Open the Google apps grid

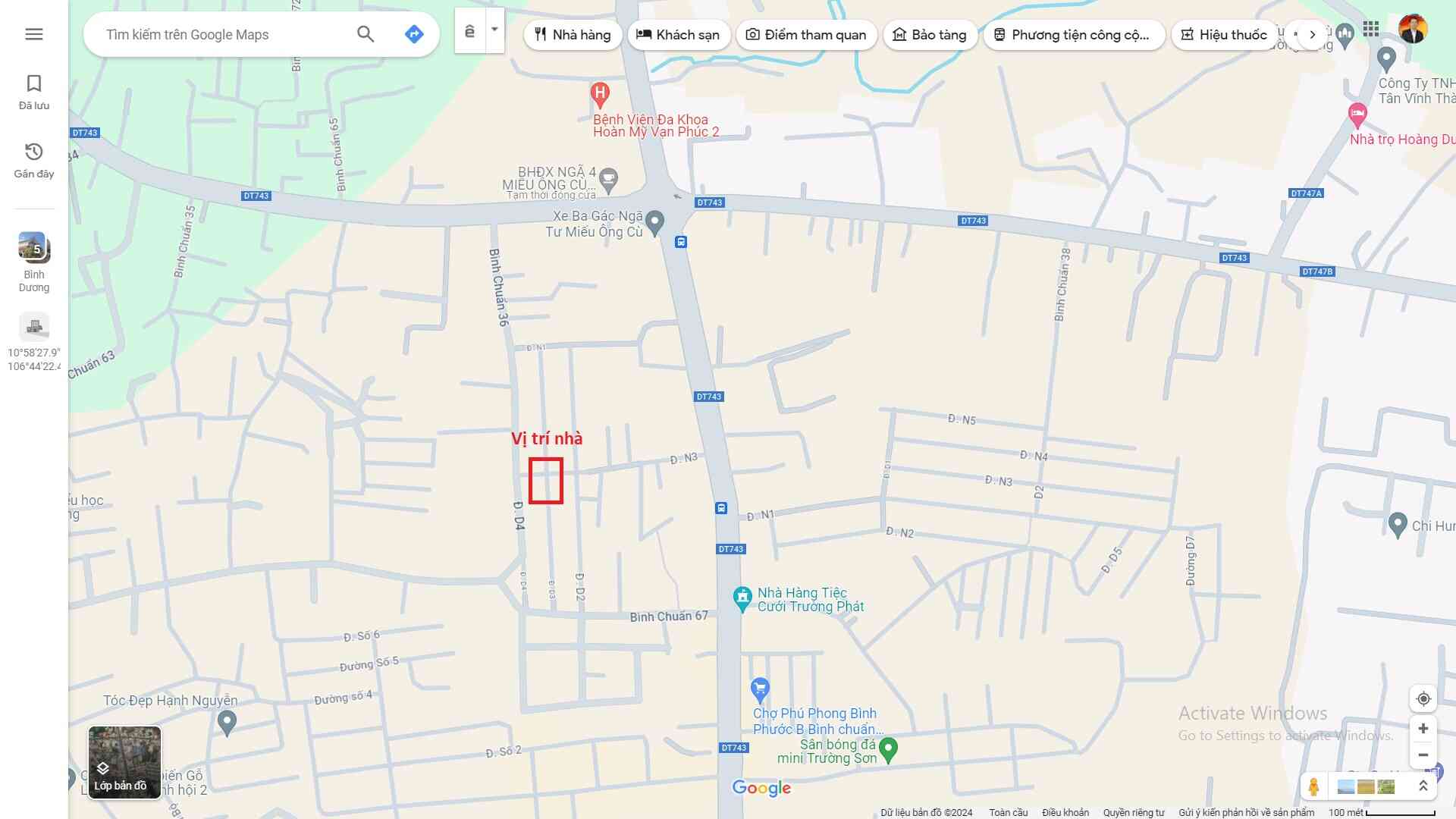pos(1370,30)
